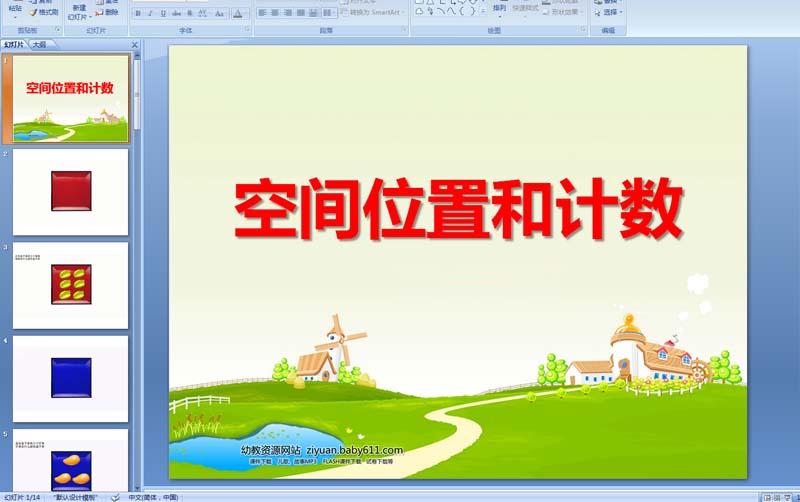Switch to Normal view icon
The height and width of the screenshot is (502, 800).
pos(766,497)
